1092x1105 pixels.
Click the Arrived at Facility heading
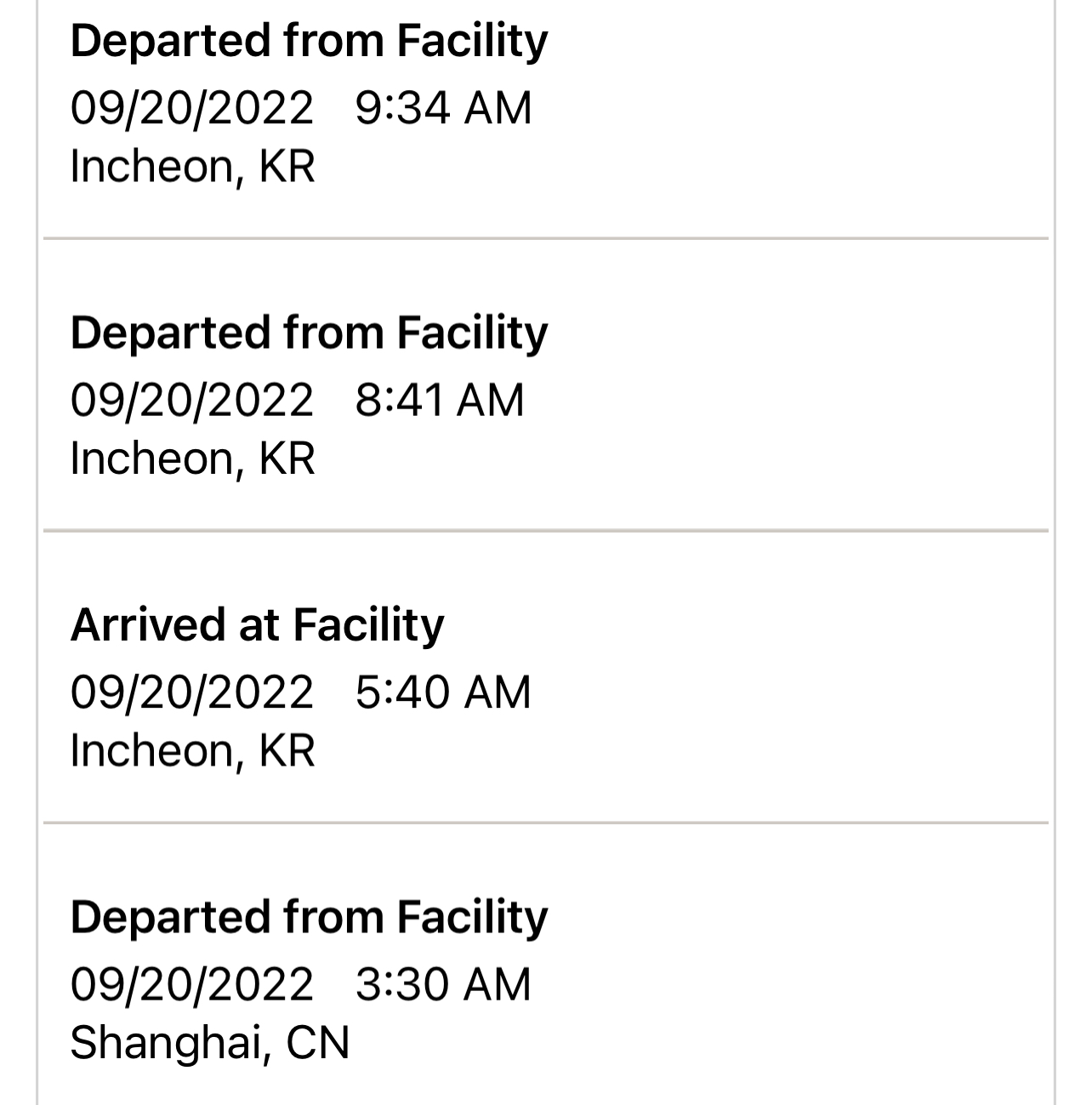coord(257,624)
